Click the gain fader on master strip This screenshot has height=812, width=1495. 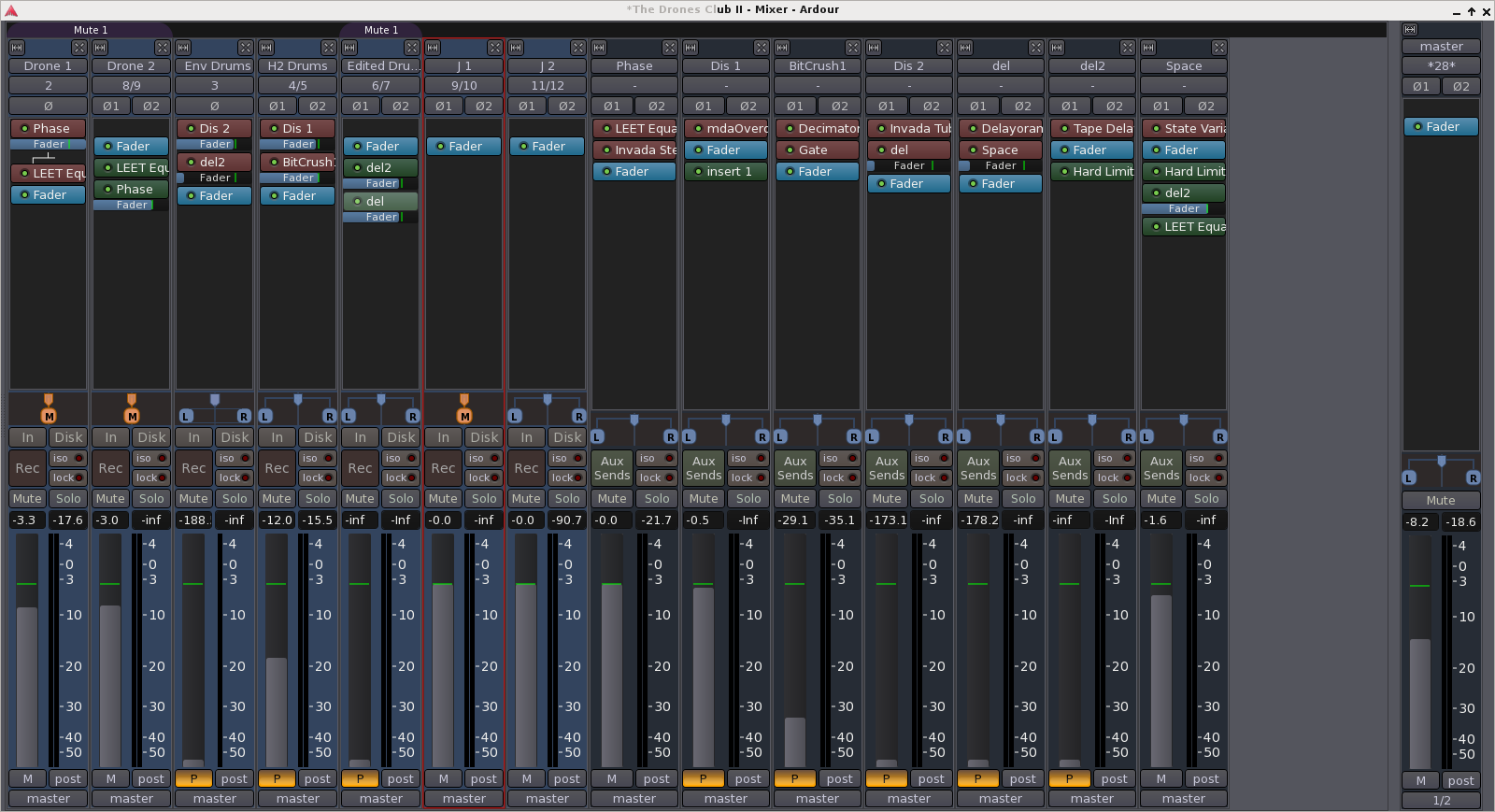coord(1419,653)
